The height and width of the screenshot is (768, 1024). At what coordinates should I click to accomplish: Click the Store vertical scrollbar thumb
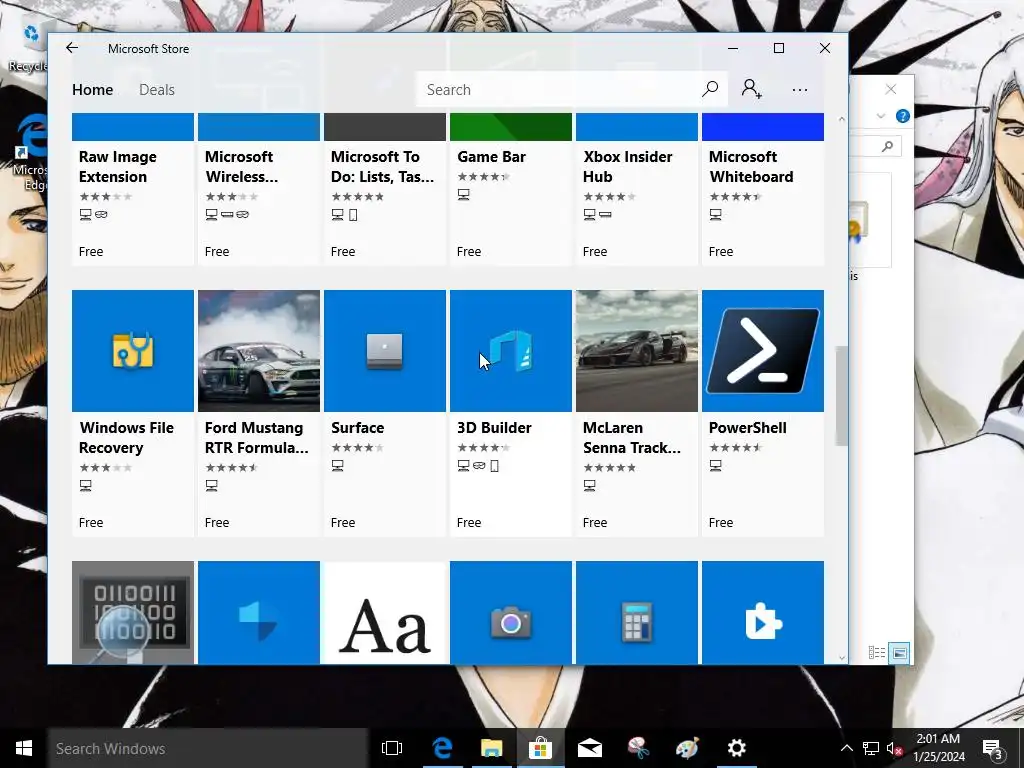(x=841, y=396)
